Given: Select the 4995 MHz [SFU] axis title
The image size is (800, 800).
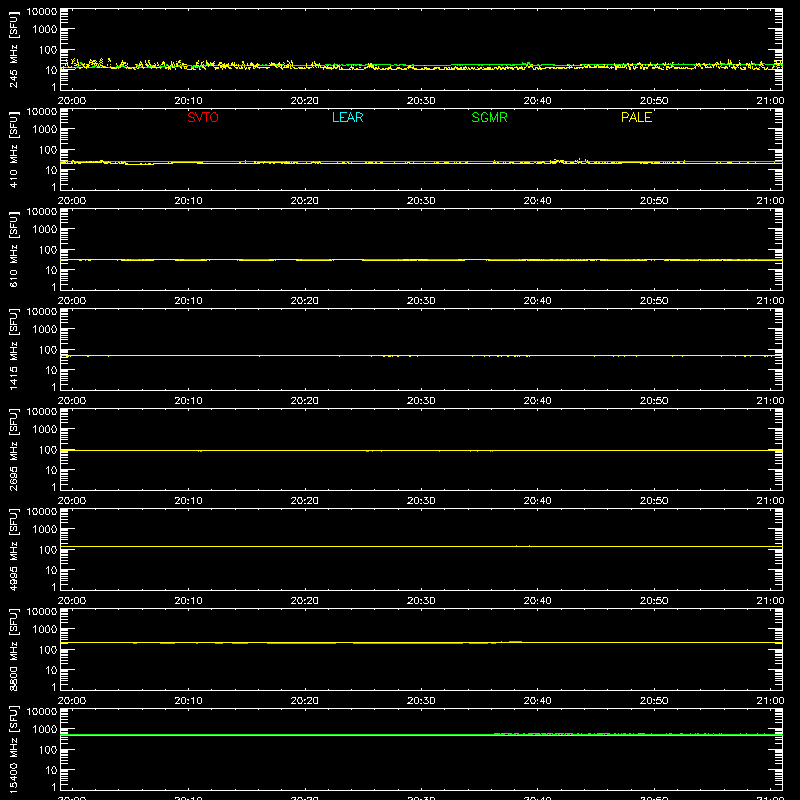Looking at the screenshot, I should pyautogui.click(x=13, y=549).
